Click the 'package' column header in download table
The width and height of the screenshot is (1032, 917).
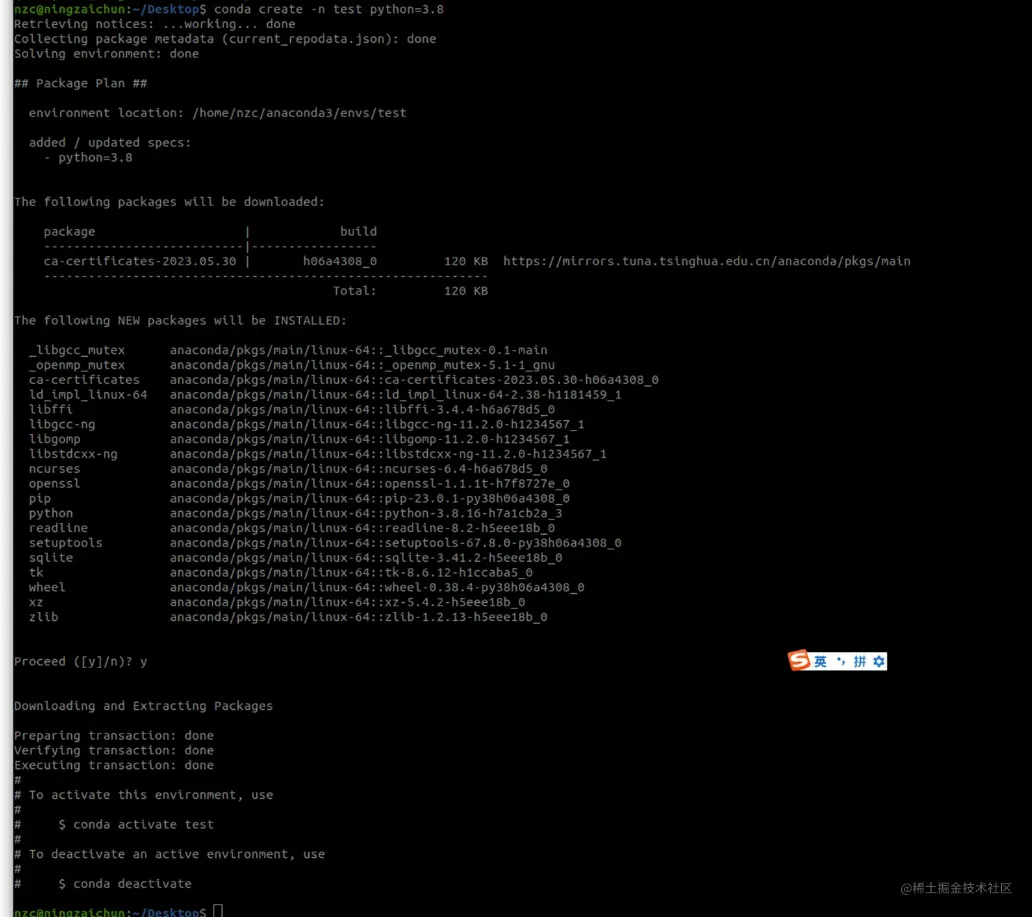[69, 231]
